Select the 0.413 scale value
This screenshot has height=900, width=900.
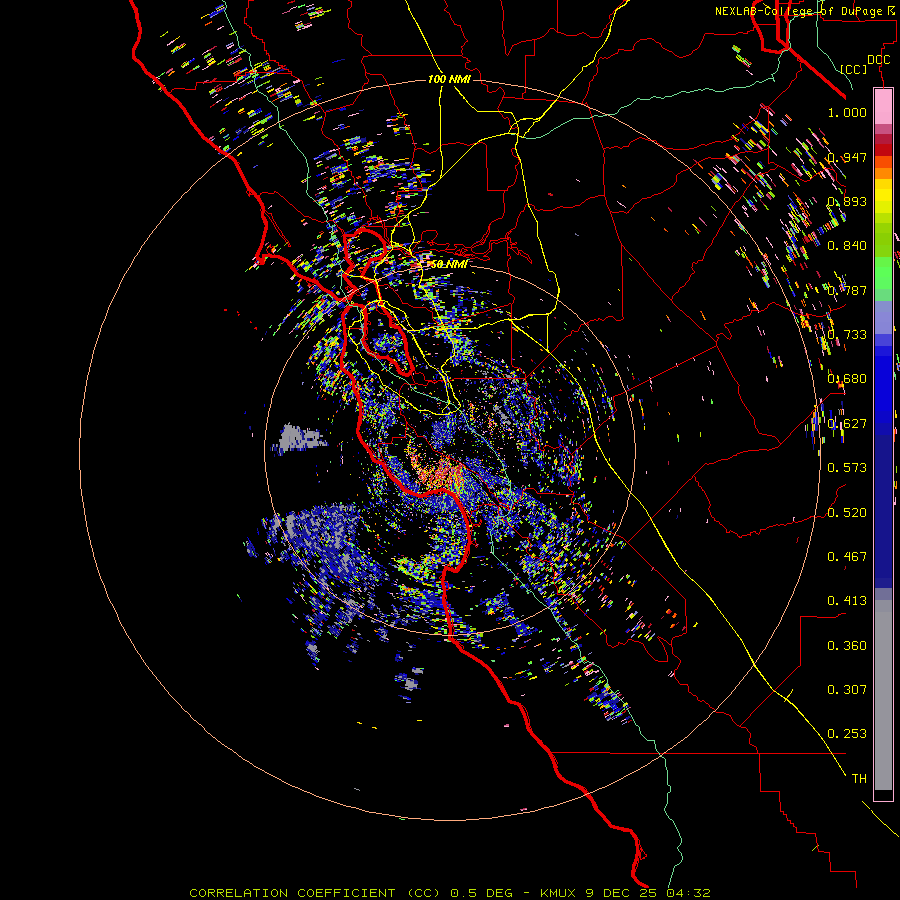tap(847, 601)
